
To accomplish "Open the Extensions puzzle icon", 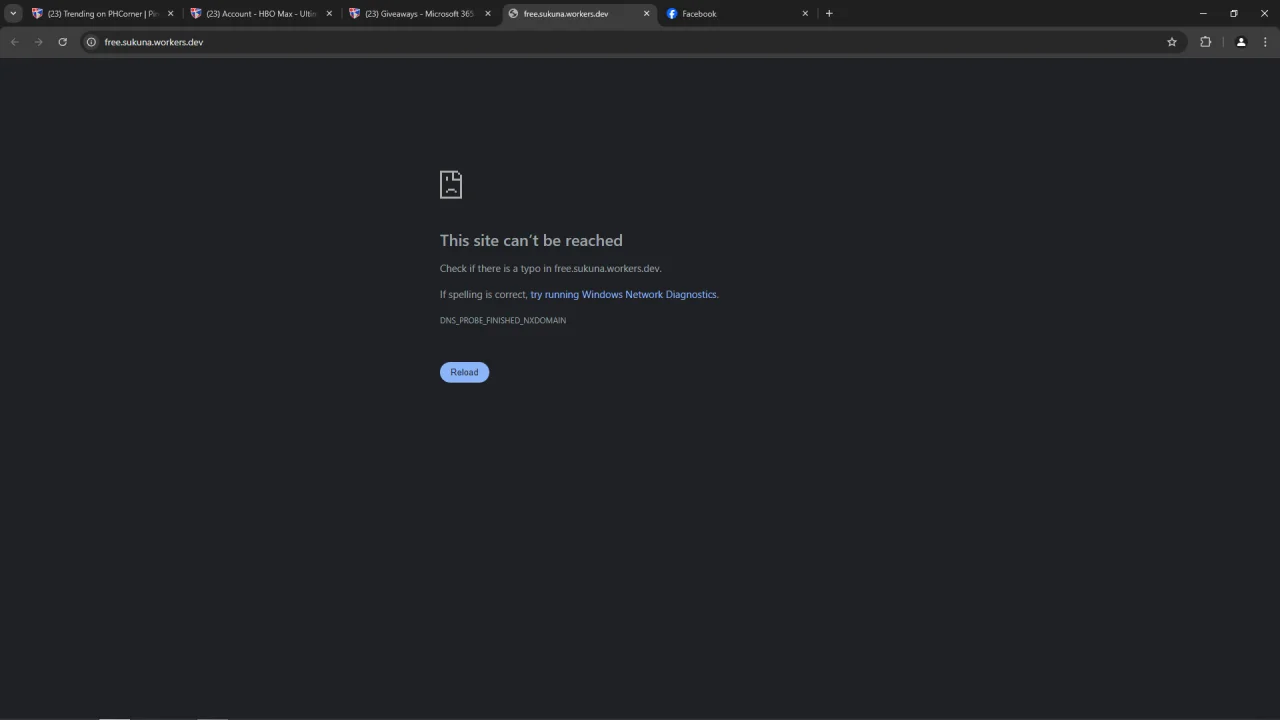I will pyautogui.click(x=1205, y=42).
